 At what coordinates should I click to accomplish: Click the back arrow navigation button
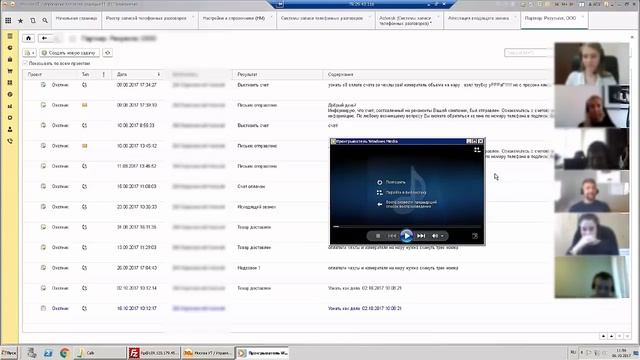44,38
